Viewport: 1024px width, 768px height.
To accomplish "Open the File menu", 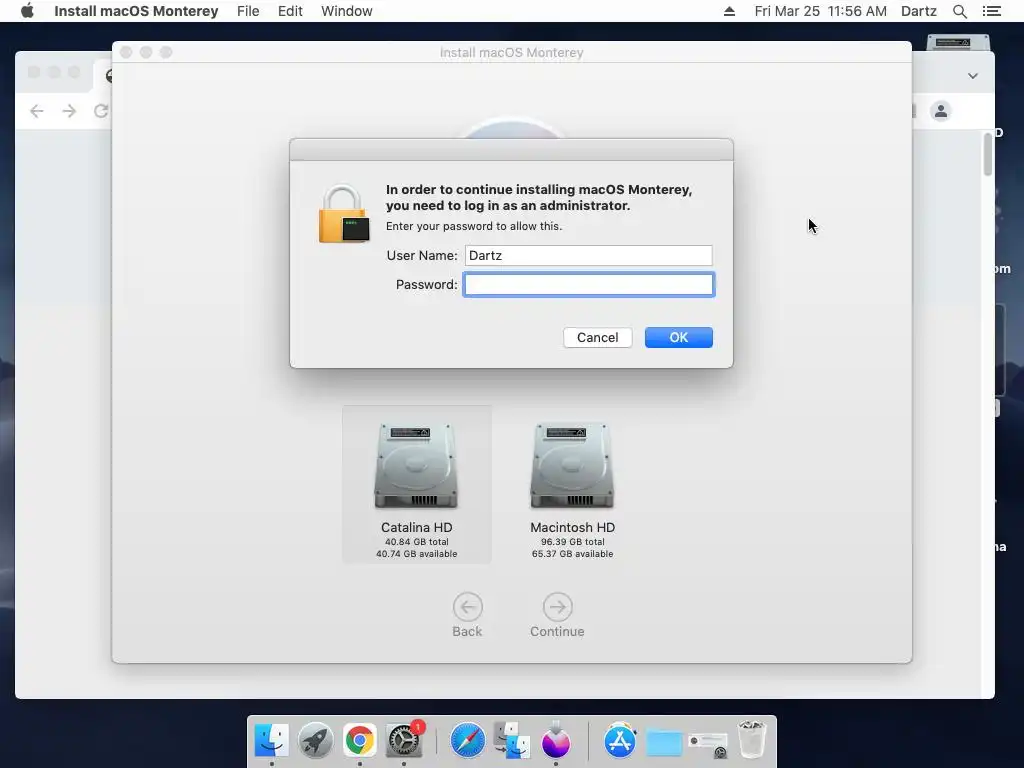I will click(248, 11).
